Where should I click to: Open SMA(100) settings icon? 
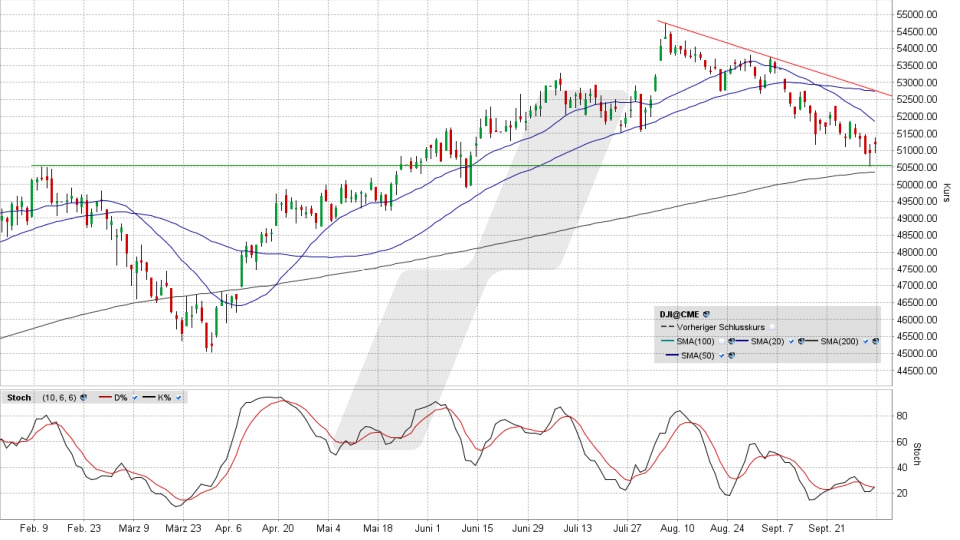point(731,341)
